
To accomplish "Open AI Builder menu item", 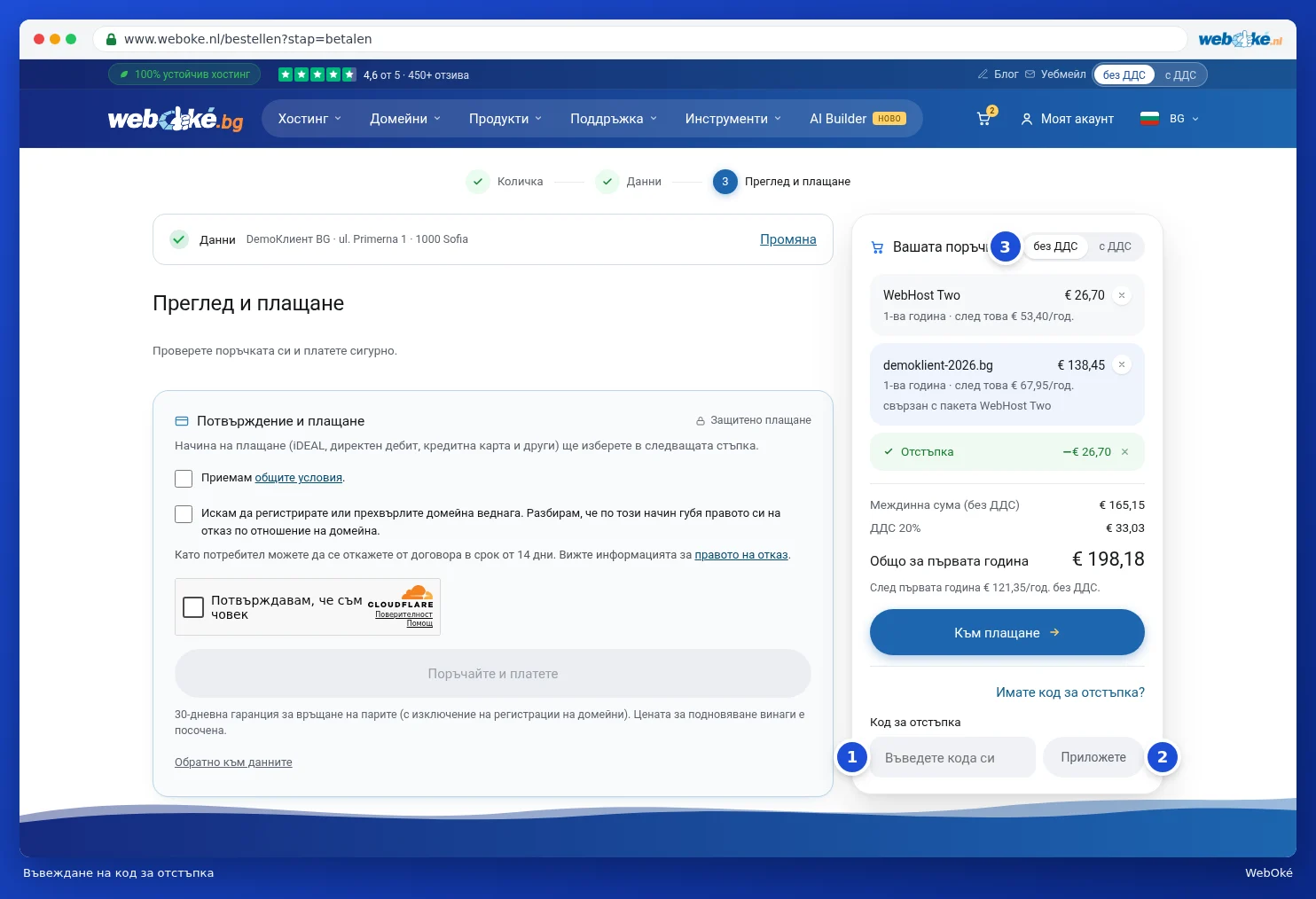I will (x=858, y=119).
